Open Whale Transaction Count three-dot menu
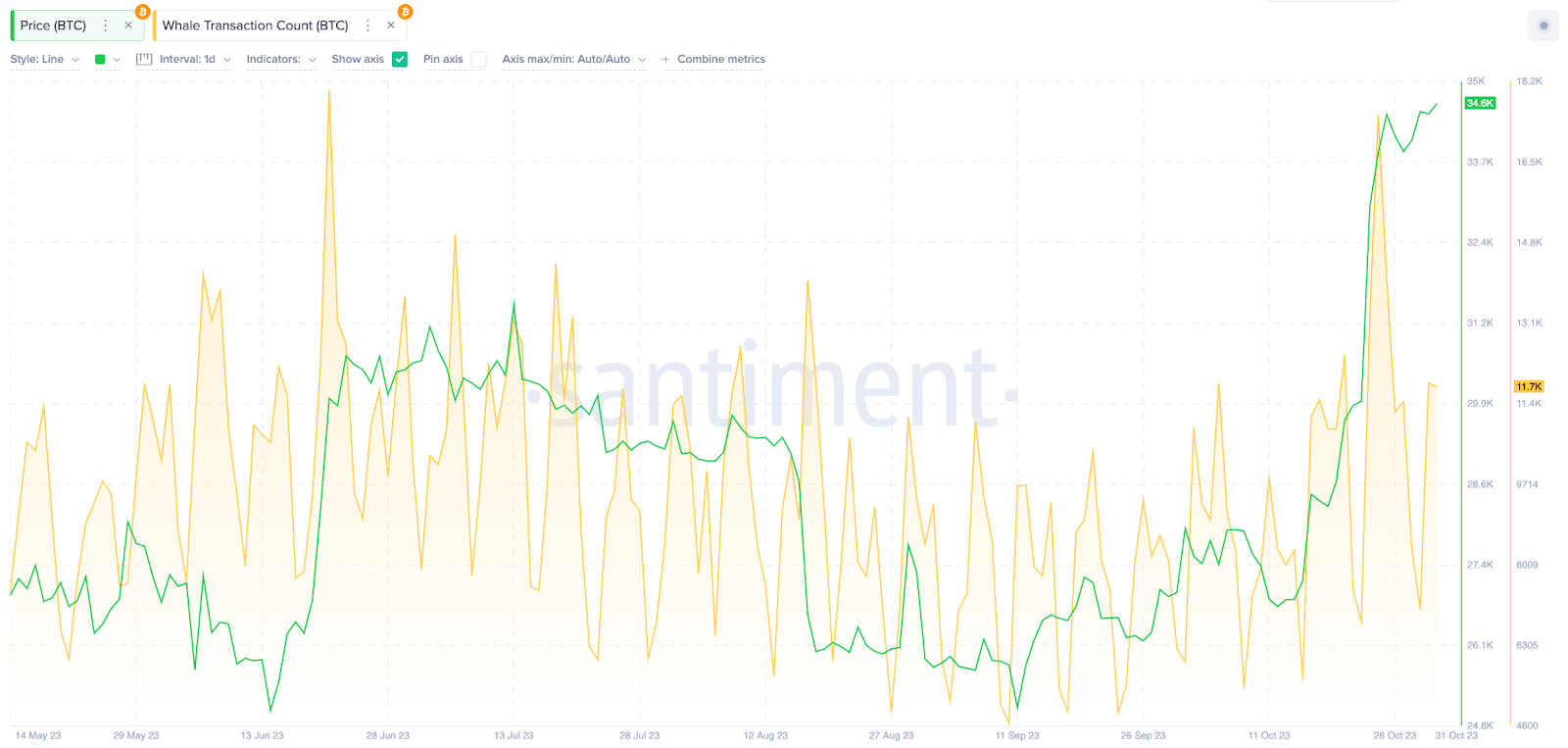The width and height of the screenshot is (1568, 748). click(368, 25)
